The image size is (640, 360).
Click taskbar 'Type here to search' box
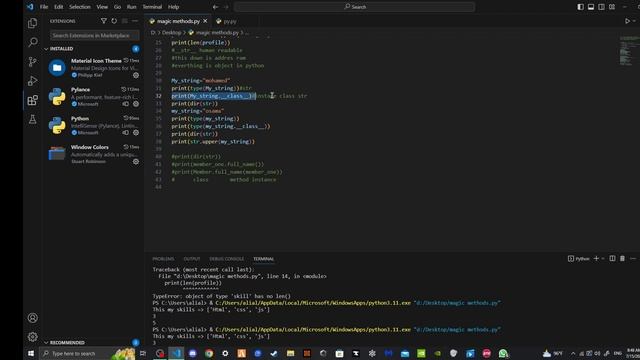pos(88,353)
